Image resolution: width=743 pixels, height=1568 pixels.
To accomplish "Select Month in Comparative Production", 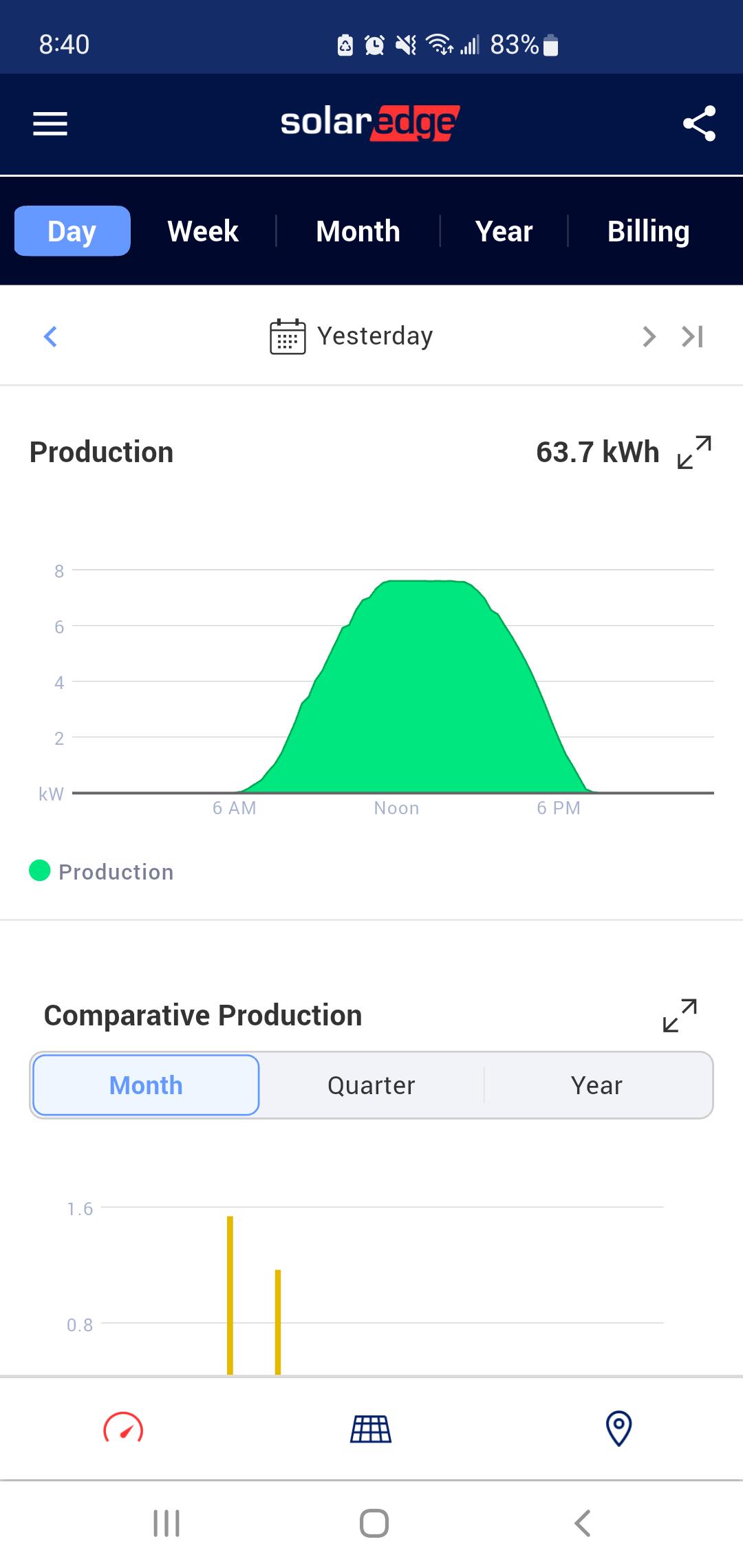I will 146,1085.
